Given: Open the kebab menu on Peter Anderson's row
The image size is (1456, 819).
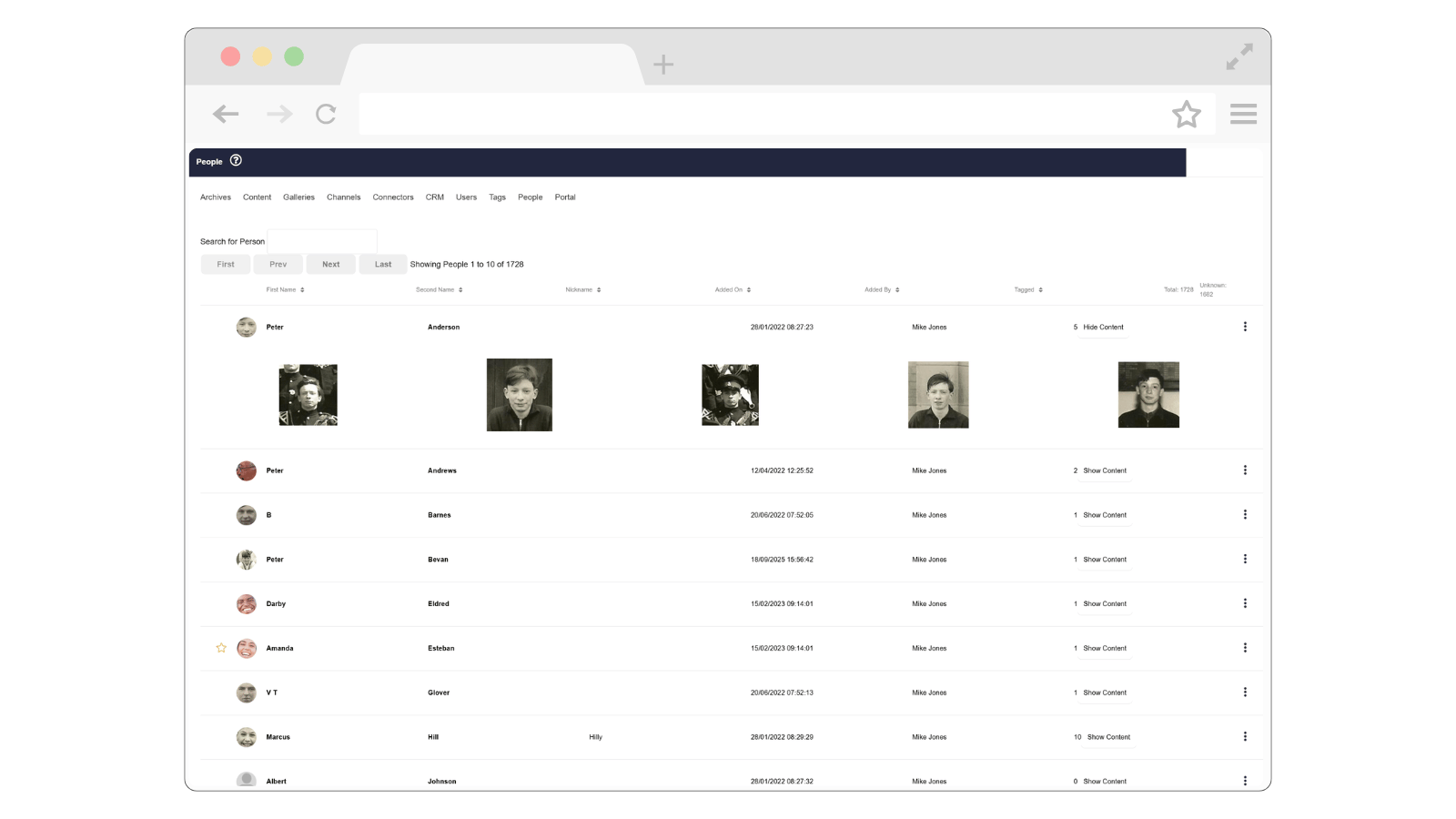Looking at the screenshot, I should pyautogui.click(x=1245, y=326).
